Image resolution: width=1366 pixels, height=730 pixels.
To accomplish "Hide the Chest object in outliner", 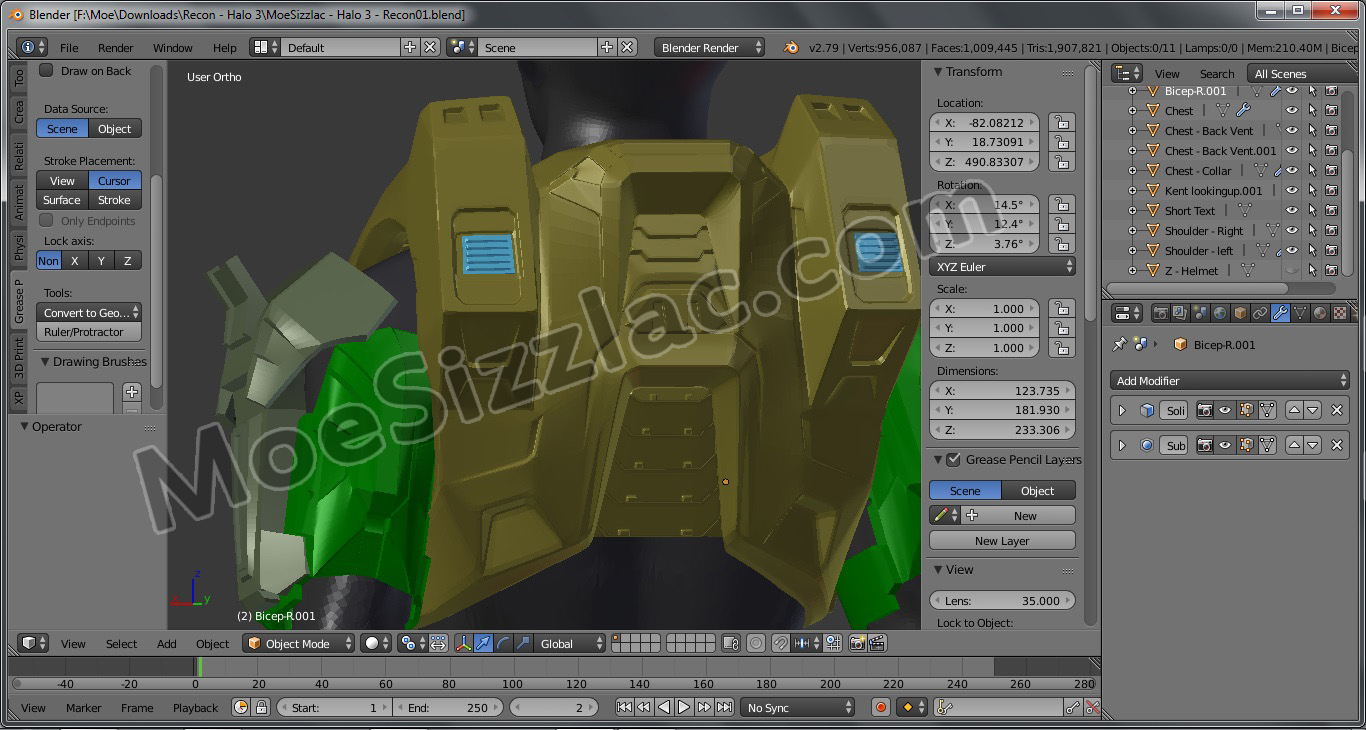I will [1292, 110].
